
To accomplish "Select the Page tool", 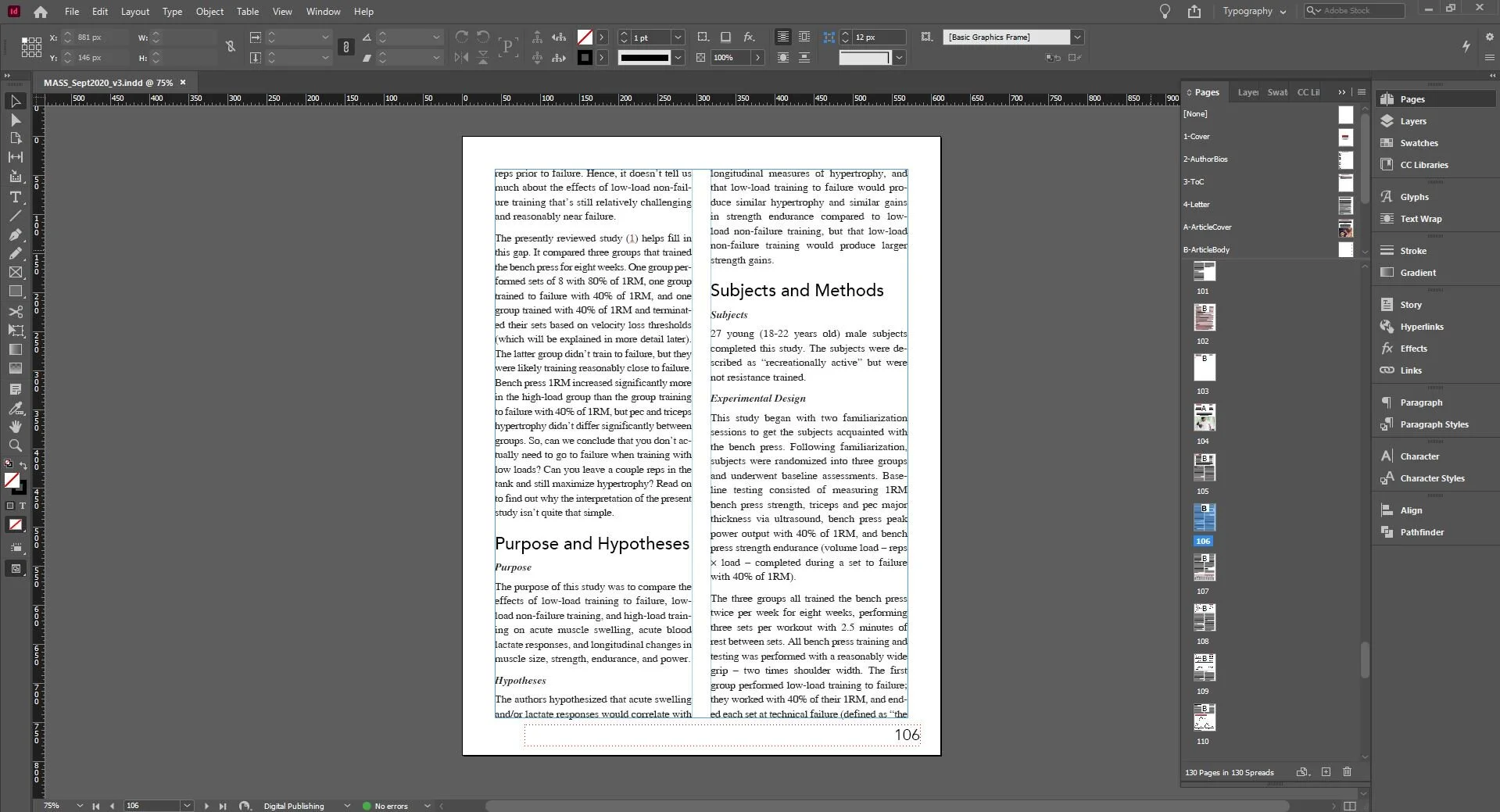I will [x=15, y=138].
